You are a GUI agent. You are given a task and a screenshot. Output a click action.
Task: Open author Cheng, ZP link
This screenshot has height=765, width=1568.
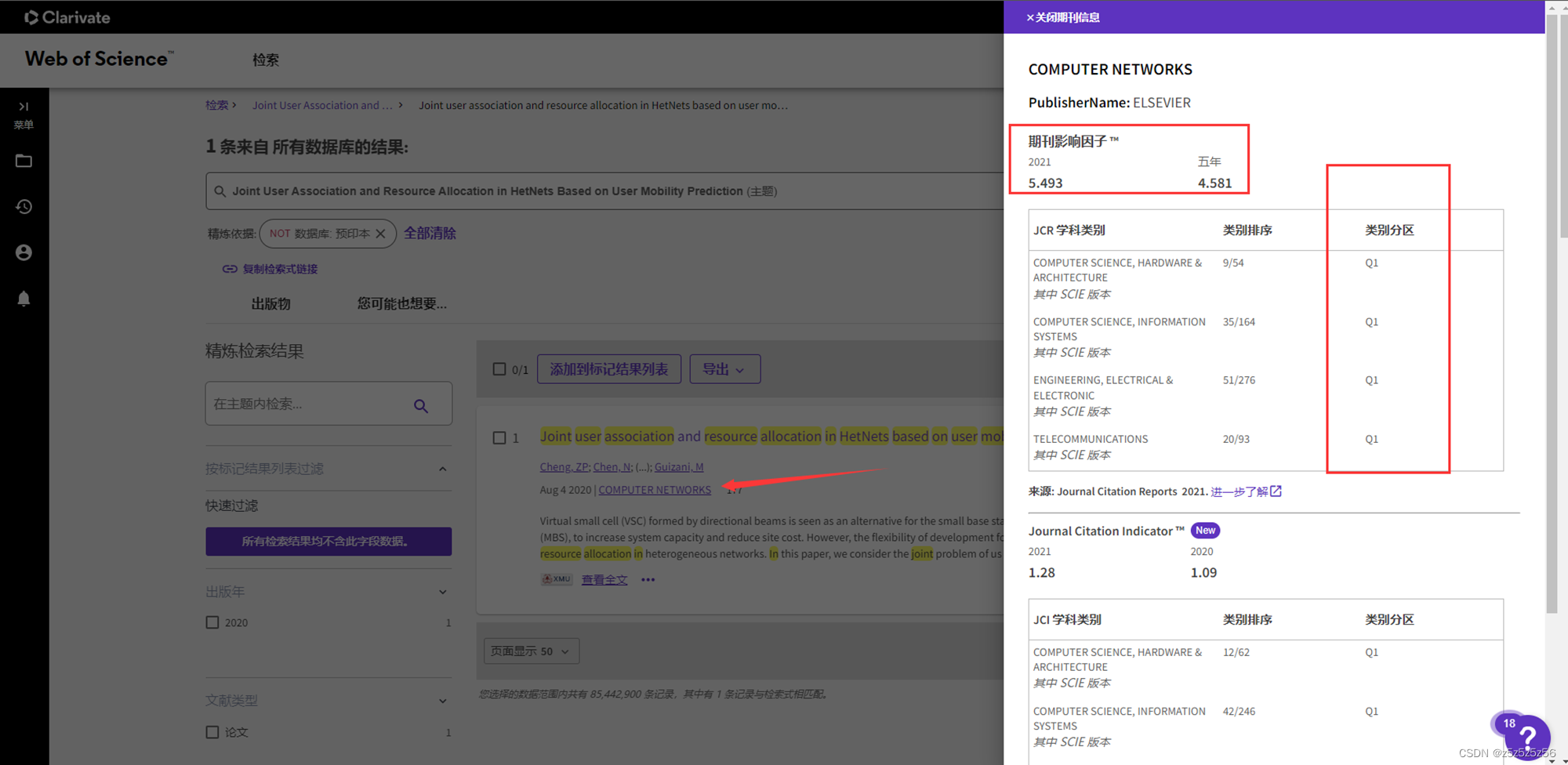point(564,467)
